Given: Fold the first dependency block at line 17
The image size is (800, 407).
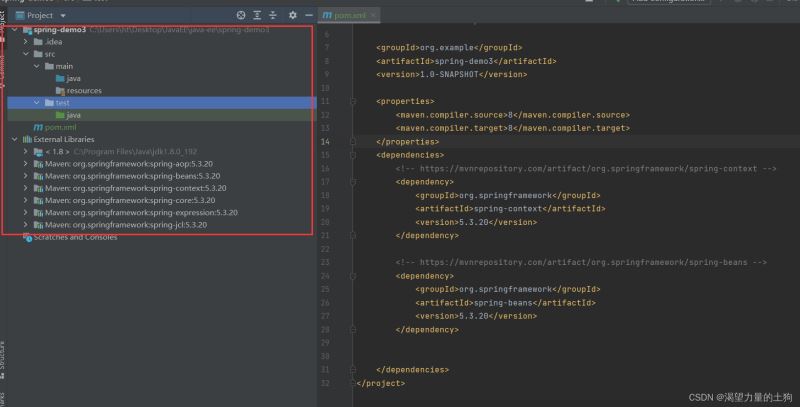Looking at the screenshot, I should point(353,182).
